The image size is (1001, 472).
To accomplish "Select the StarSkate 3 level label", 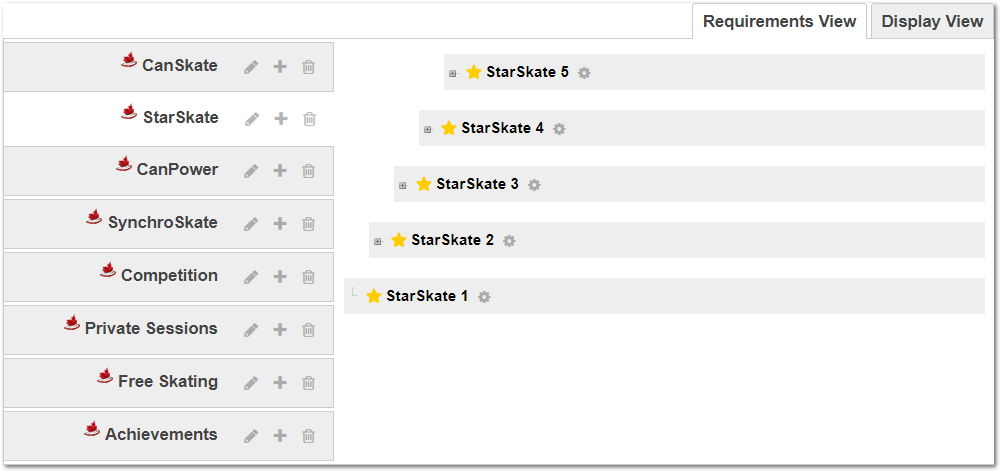I will (477, 184).
